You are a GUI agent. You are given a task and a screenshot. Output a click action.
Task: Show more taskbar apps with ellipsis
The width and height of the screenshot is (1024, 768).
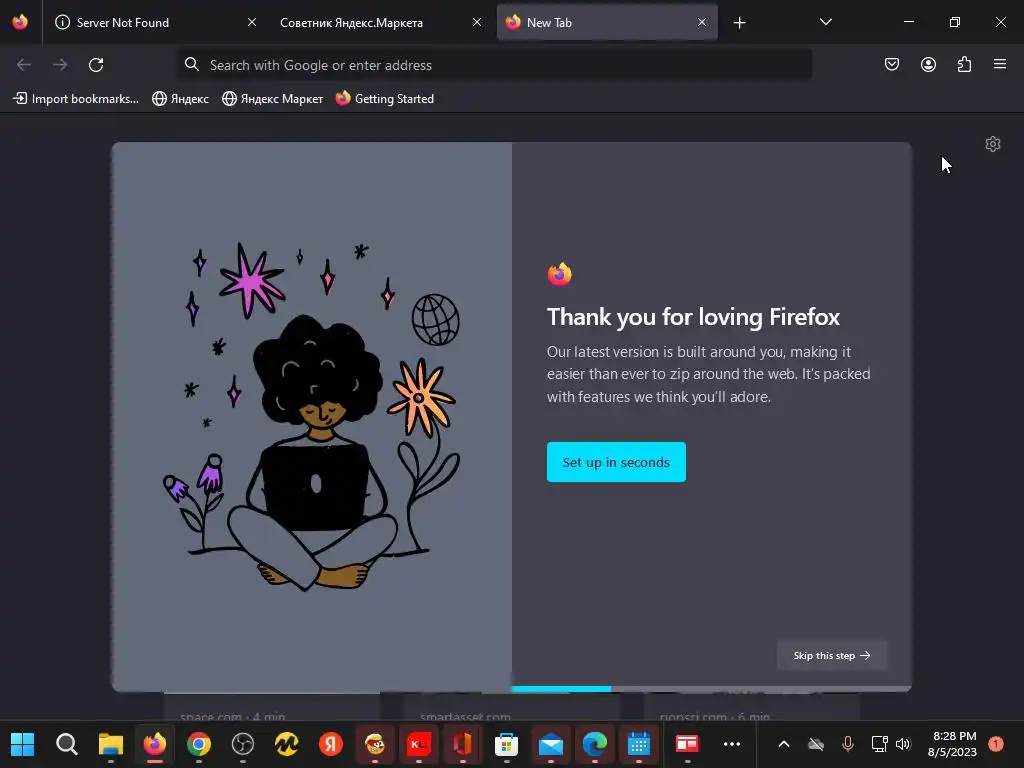(732, 744)
